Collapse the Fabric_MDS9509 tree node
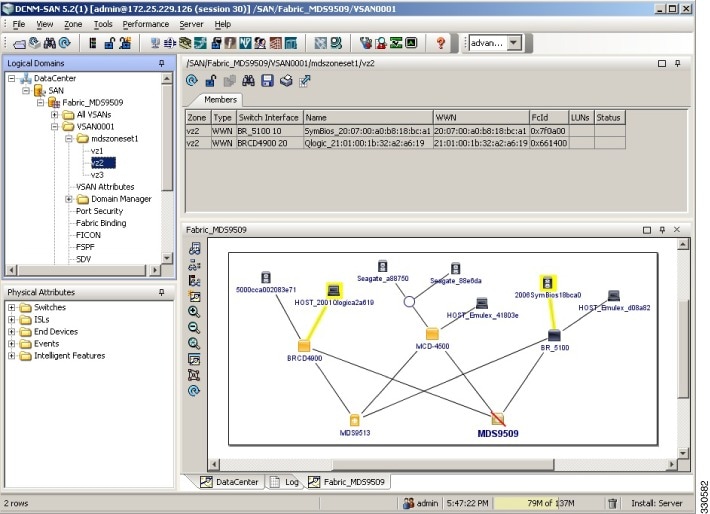The height and width of the screenshot is (514, 710). click(40, 102)
